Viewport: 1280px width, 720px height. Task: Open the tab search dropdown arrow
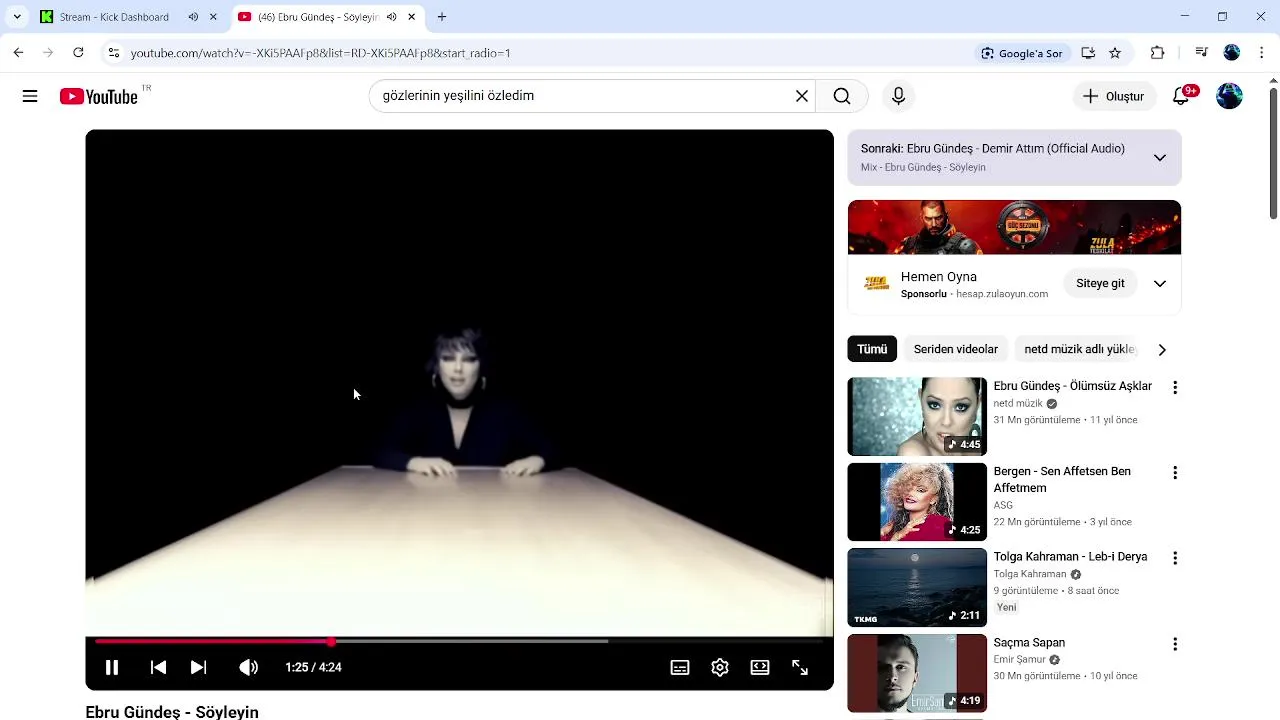coord(17,17)
